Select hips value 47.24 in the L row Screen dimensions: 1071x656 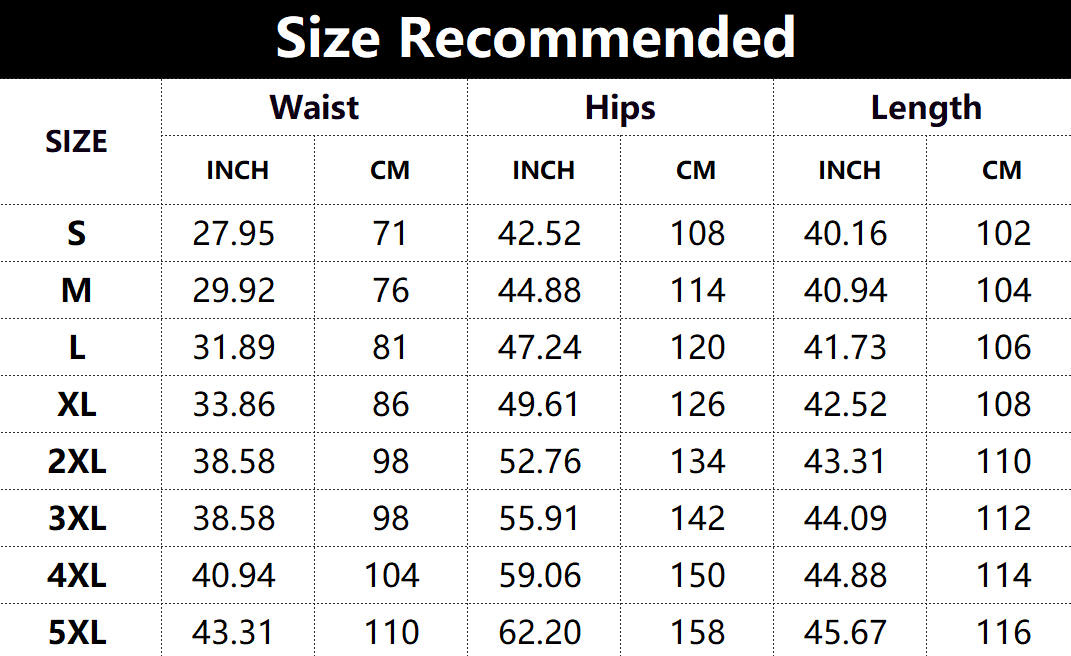click(539, 348)
